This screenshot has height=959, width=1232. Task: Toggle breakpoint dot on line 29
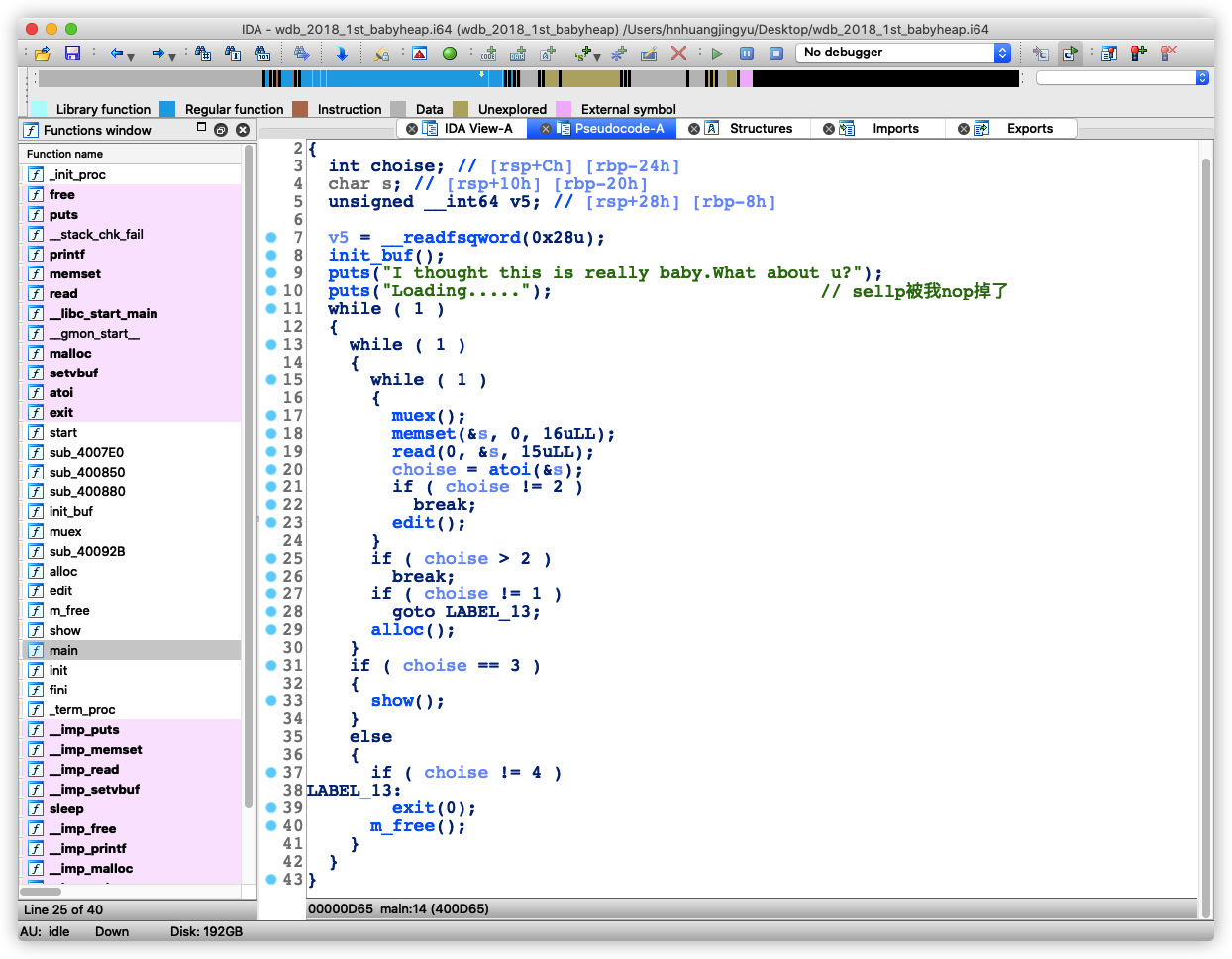pos(271,629)
